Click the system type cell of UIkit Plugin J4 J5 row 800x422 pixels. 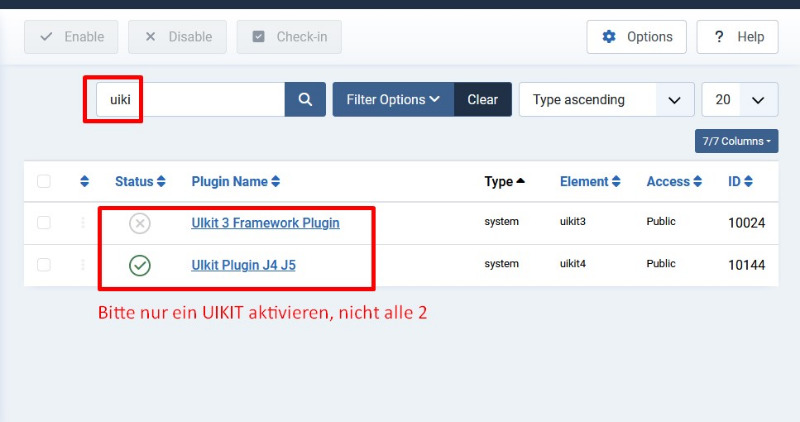pos(502,264)
